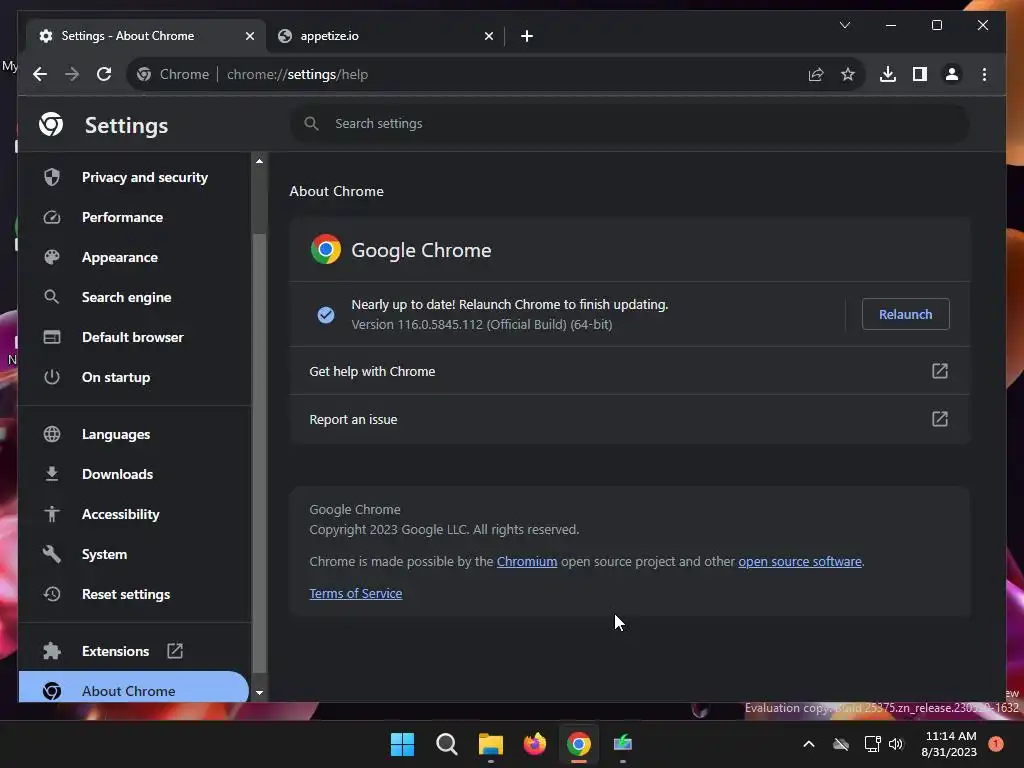Screen dimensions: 1024x768
Task: Open Privacy and security settings
Action: click(x=134, y=177)
